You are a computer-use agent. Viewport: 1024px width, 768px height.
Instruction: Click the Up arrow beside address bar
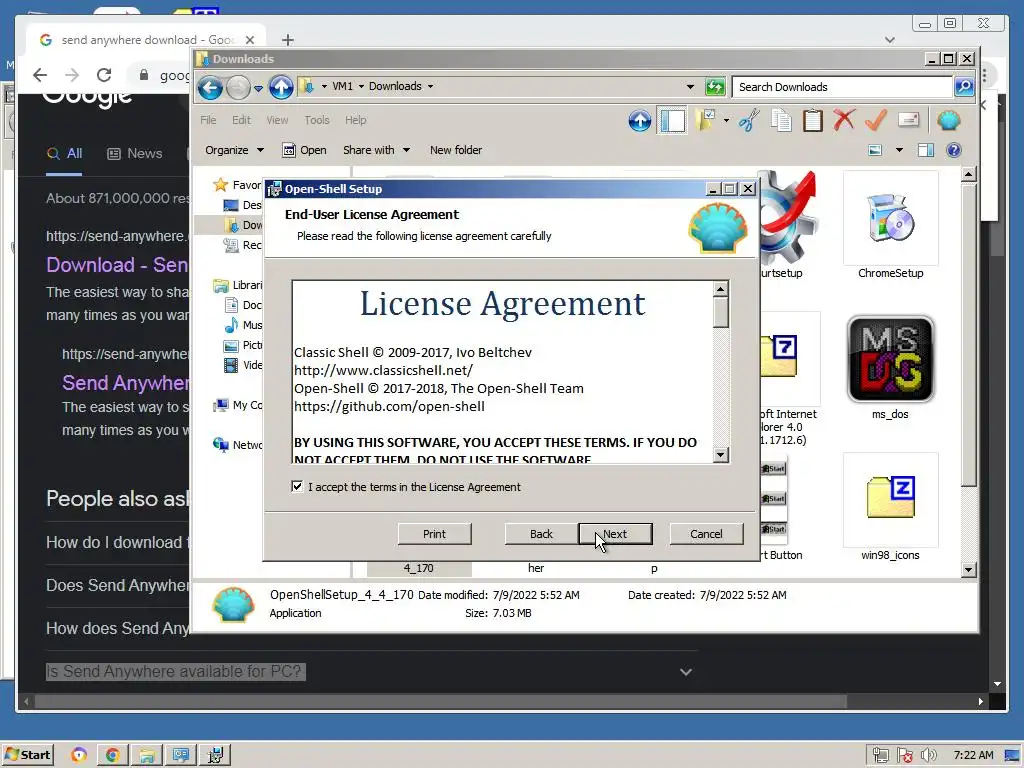pos(281,87)
